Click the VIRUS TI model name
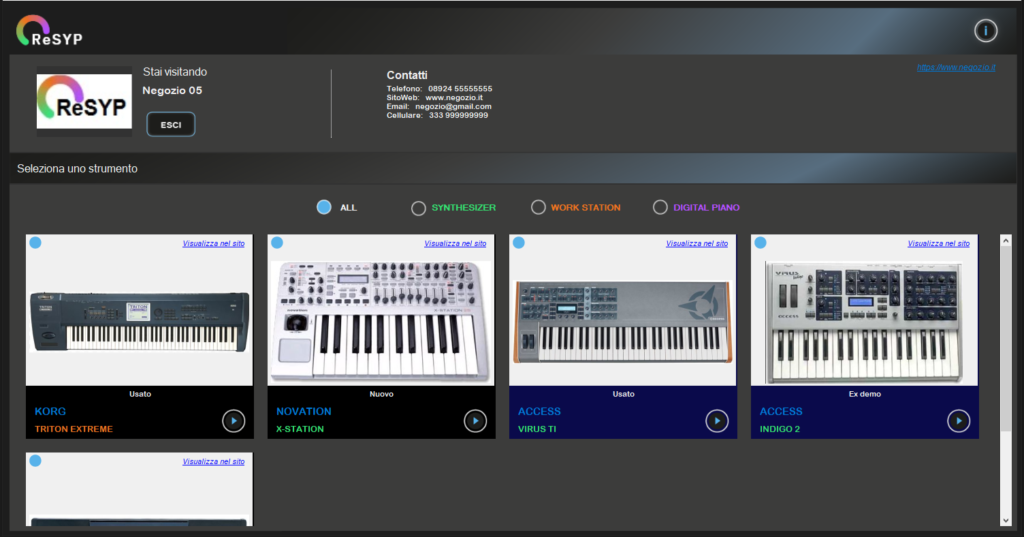The width and height of the screenshot is (1024, 537). point(537,429)
